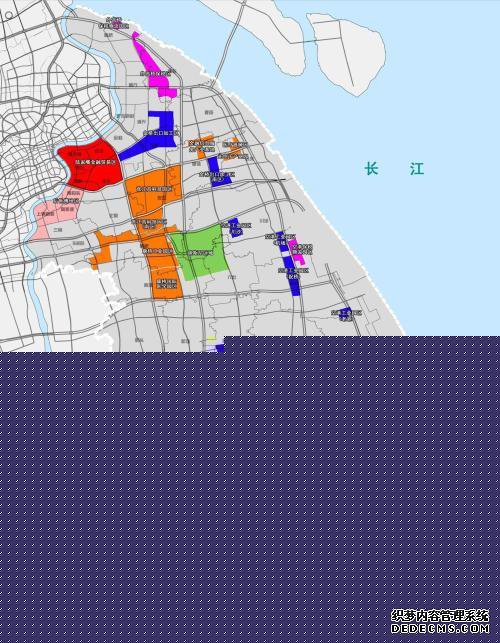Select the blue Jinqiao zone south part
This screenshot has width=500, height=643.
(217, 171)
